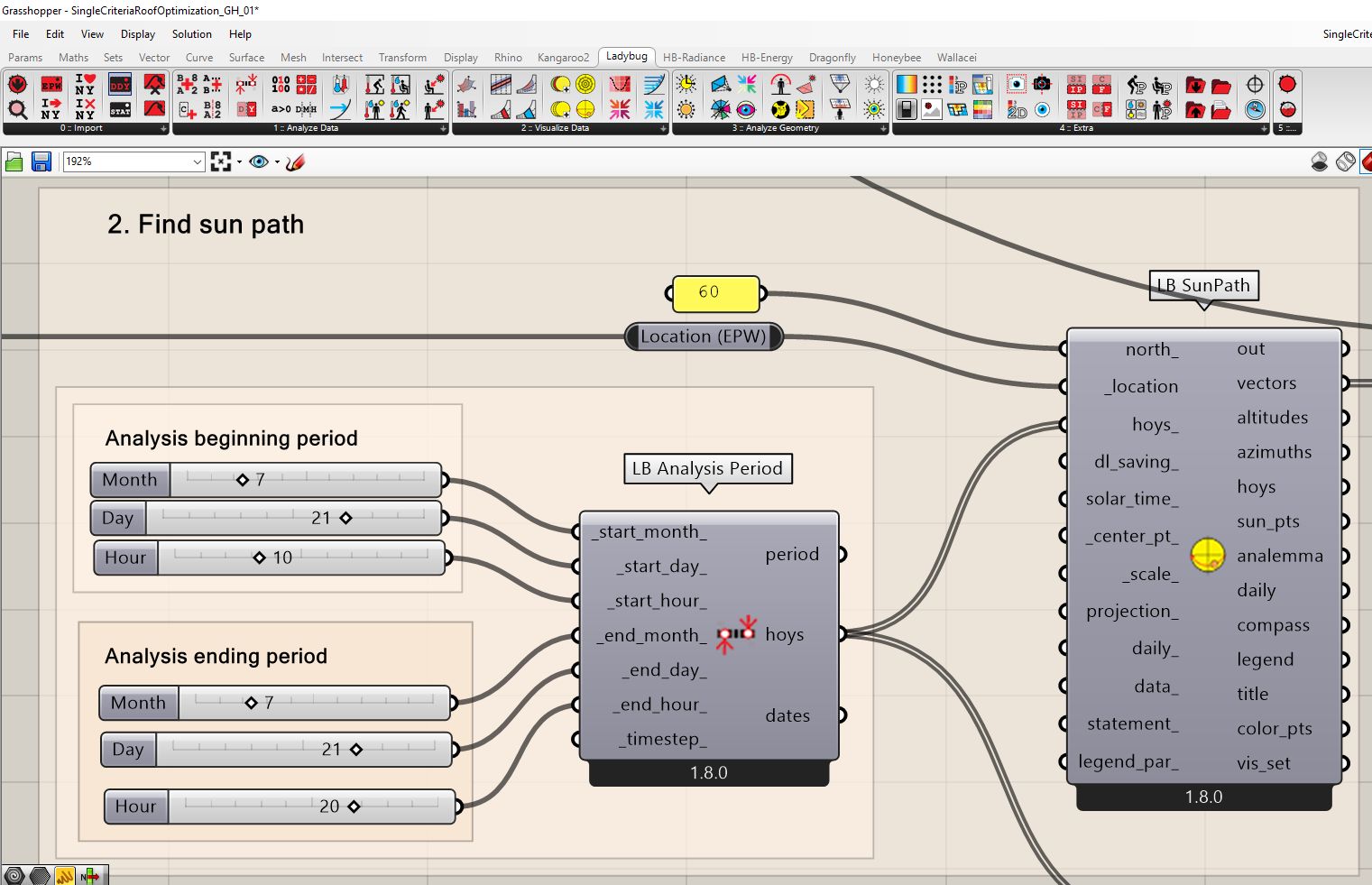Toggle the preview eye icon in canvas toolbar
The height and width of the screenshot is (885, 1372).
(x=259, y=162)
